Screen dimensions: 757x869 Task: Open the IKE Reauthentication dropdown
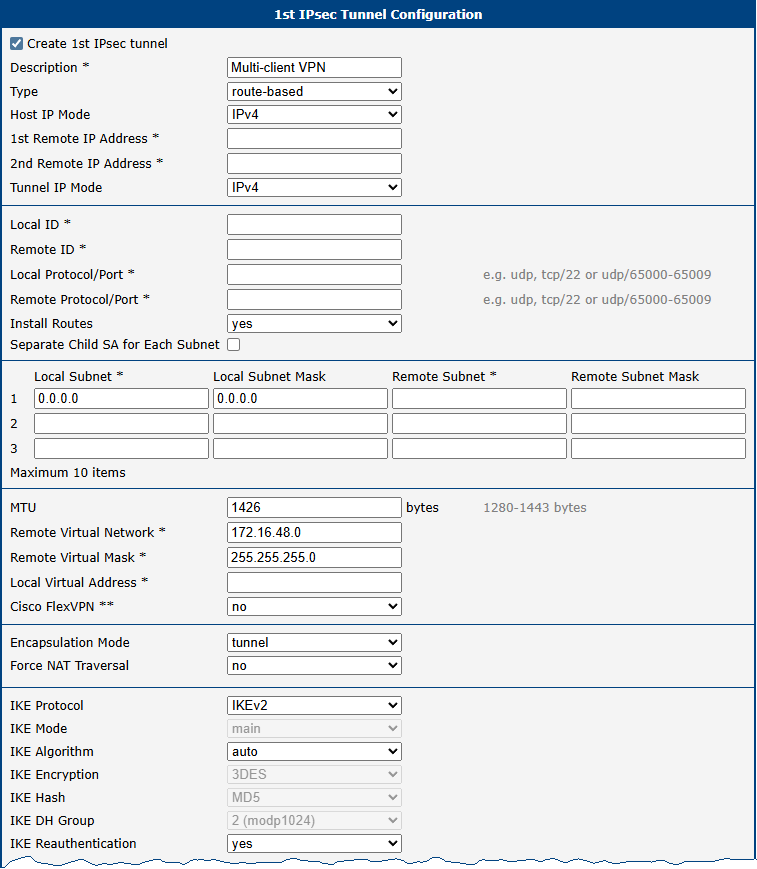[314, 844]
